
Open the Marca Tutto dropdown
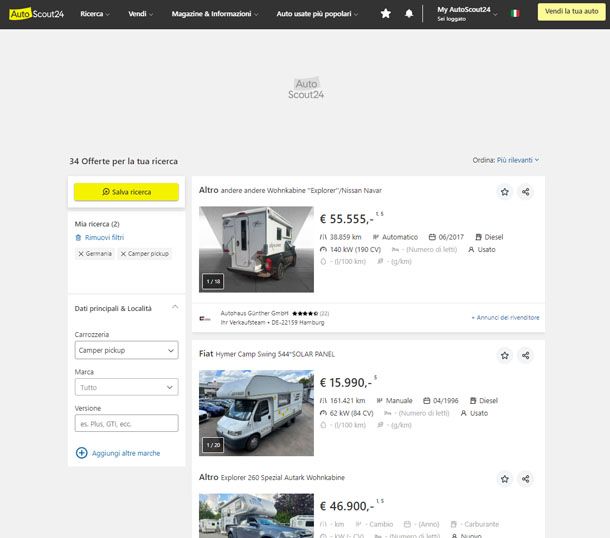click(x=126, y=387)
